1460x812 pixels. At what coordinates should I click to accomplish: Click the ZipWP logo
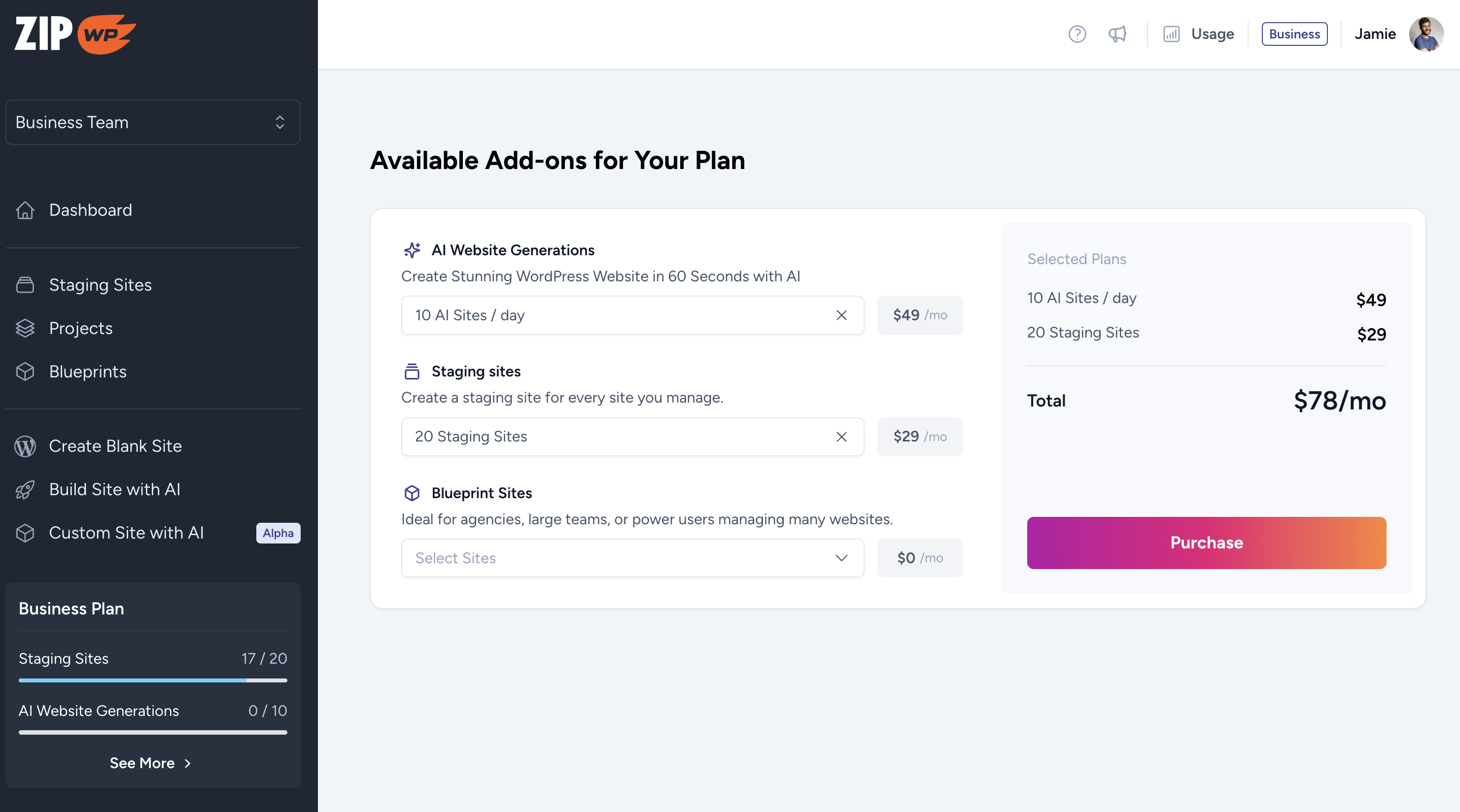pos(75,34)
